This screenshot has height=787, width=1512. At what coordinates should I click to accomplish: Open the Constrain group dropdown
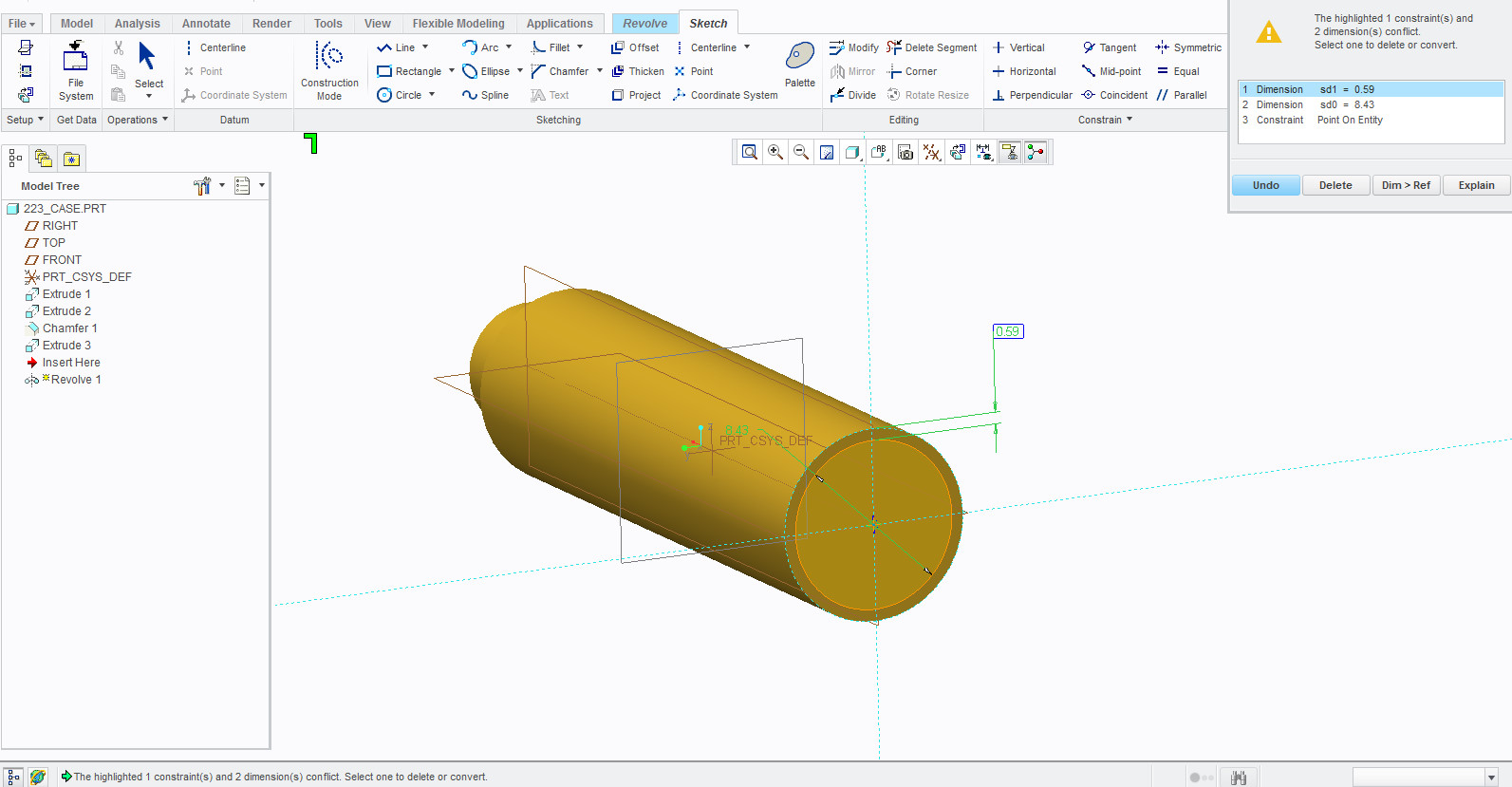pos(1106,120)
